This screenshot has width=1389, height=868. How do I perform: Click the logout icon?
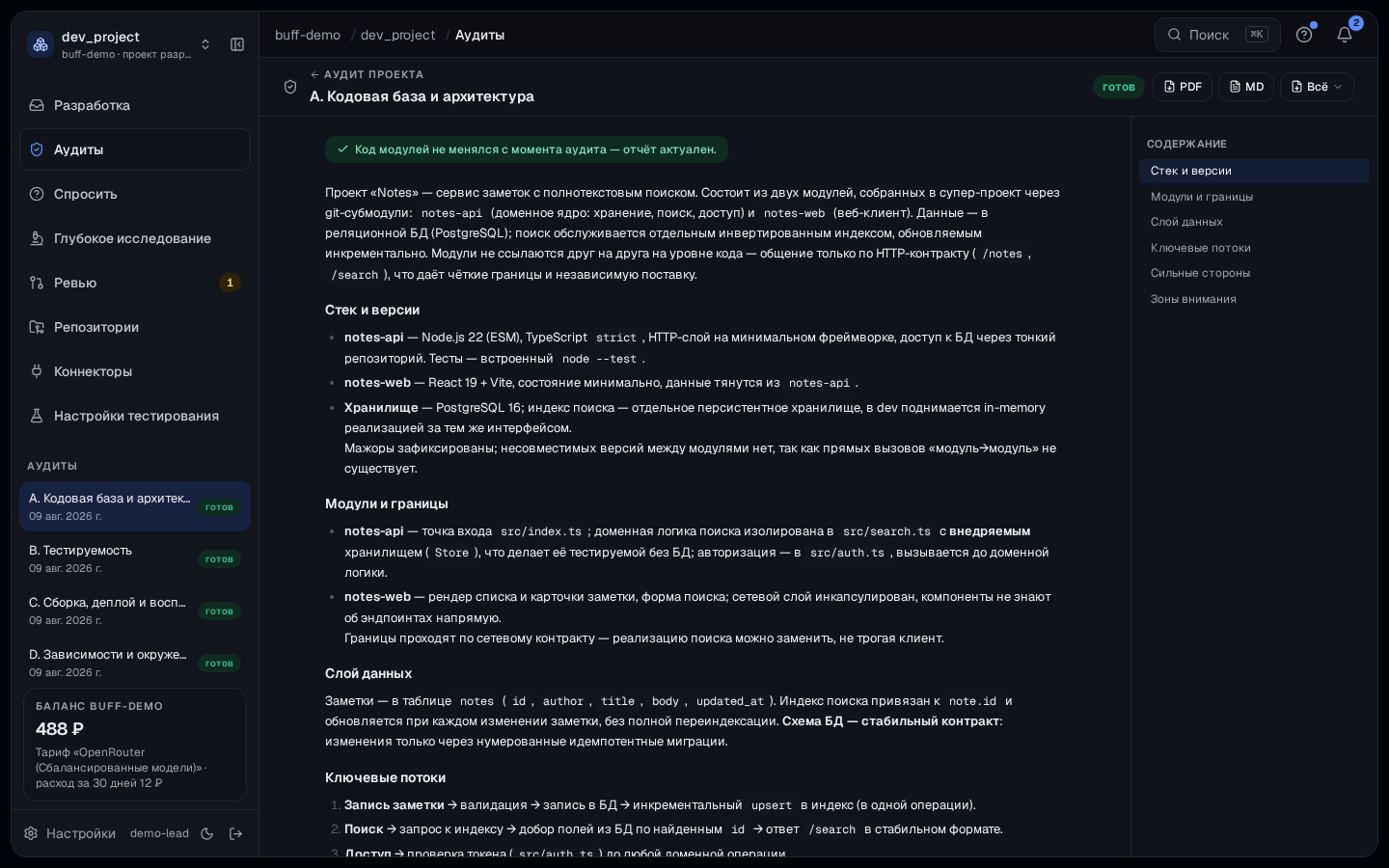235,833
